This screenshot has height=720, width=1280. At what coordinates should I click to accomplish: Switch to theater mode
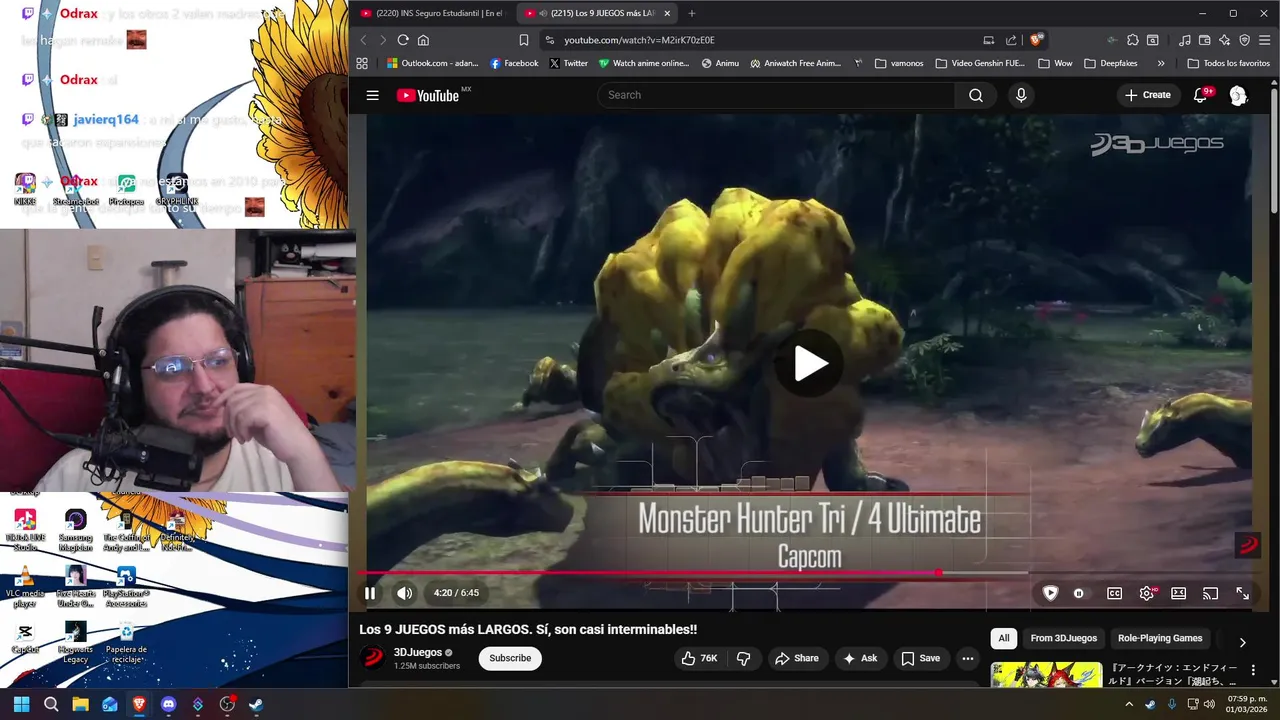[x=1178, y=593]
